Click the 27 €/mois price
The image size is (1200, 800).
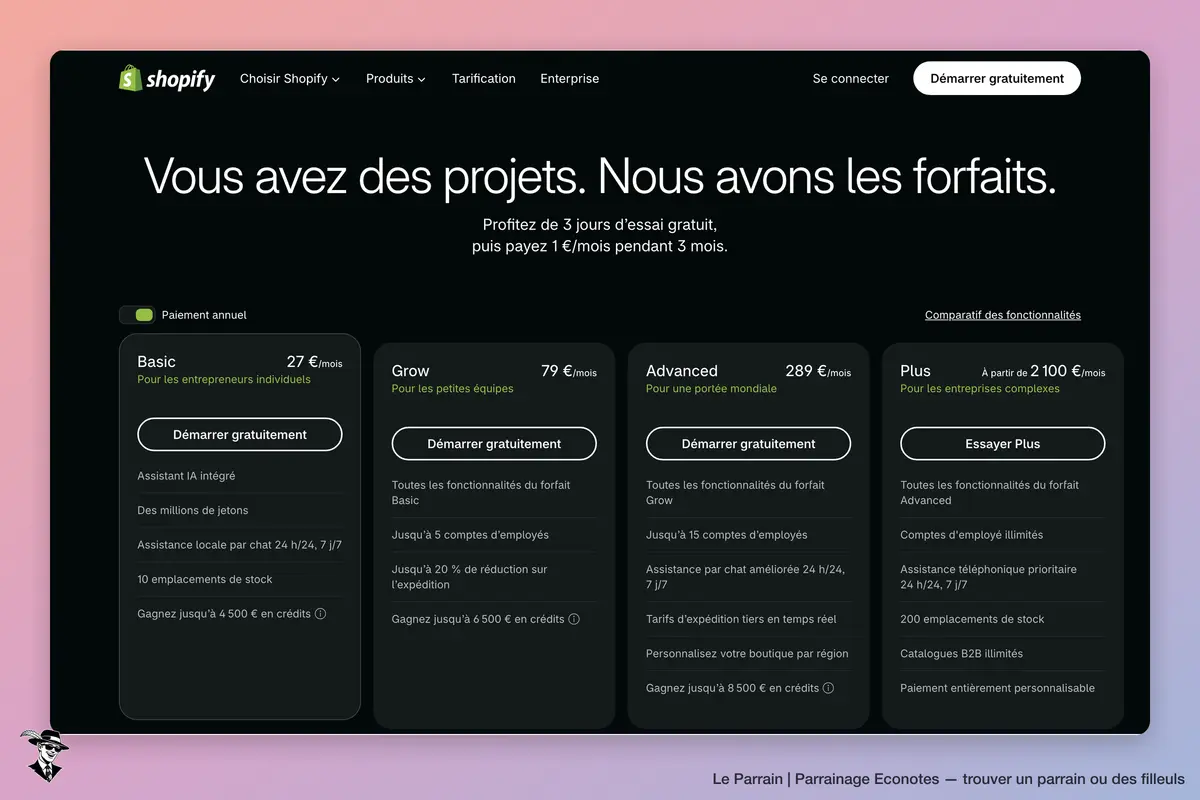(x=314, y=363)
